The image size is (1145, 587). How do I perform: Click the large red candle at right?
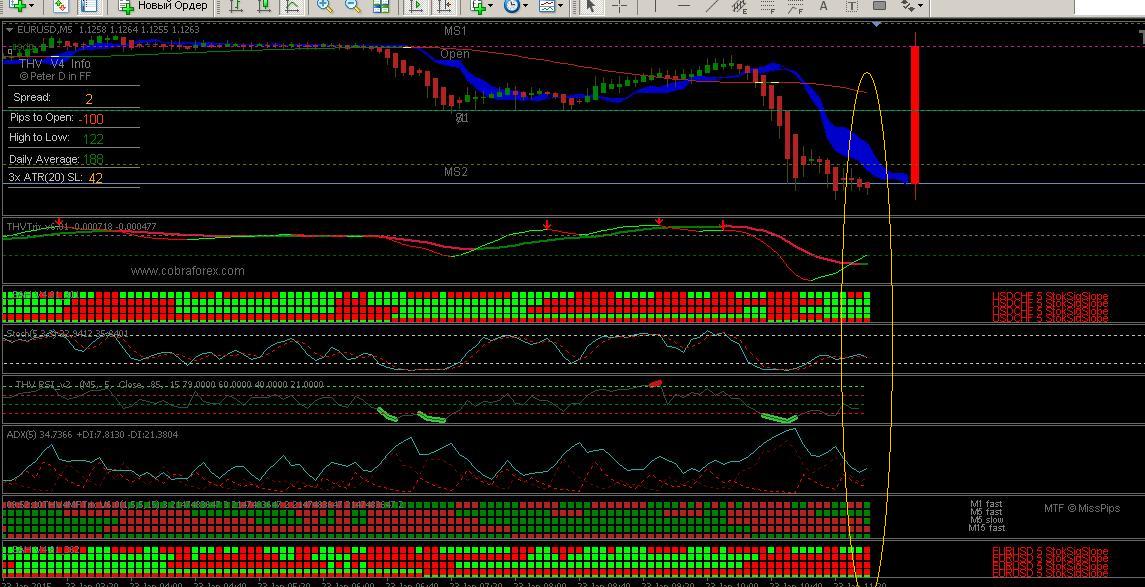pyautogui.click(x=914, y=114)
